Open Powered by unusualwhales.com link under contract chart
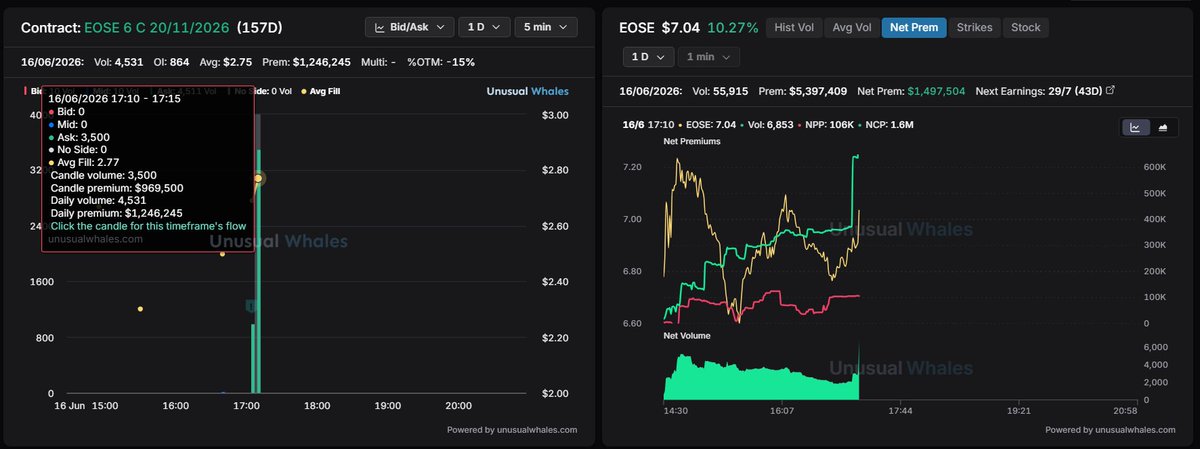 pyautogui.click(x=512, y=430)
